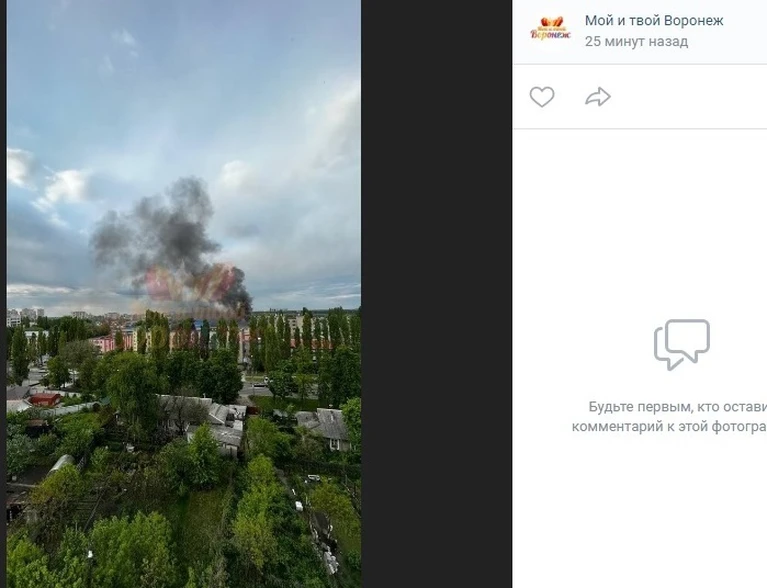
Task: Click the Будьте первым comment prompt text
Action: pyautogui.click(x=677, y=407)
